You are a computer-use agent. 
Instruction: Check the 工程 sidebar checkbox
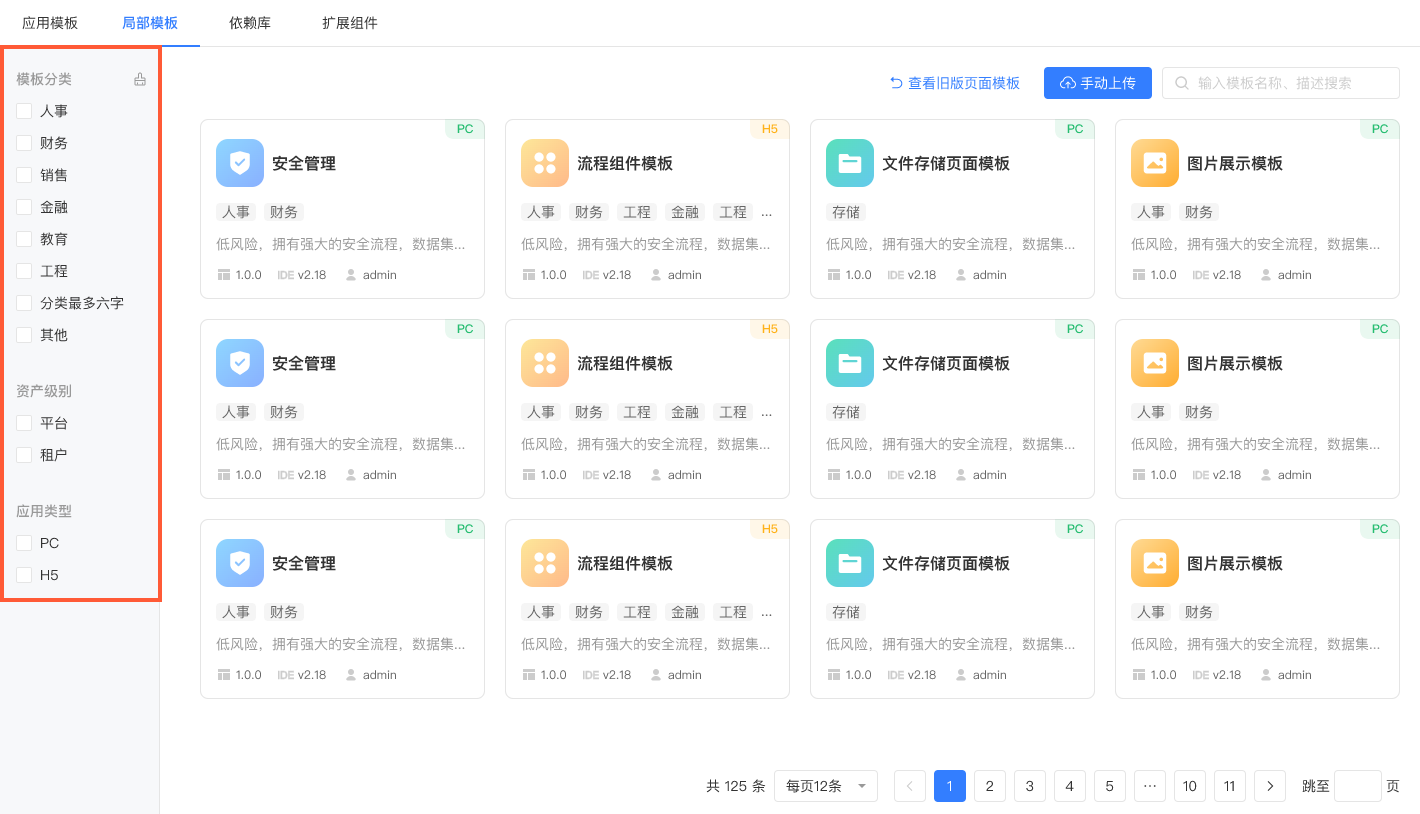tap(24, 271)
